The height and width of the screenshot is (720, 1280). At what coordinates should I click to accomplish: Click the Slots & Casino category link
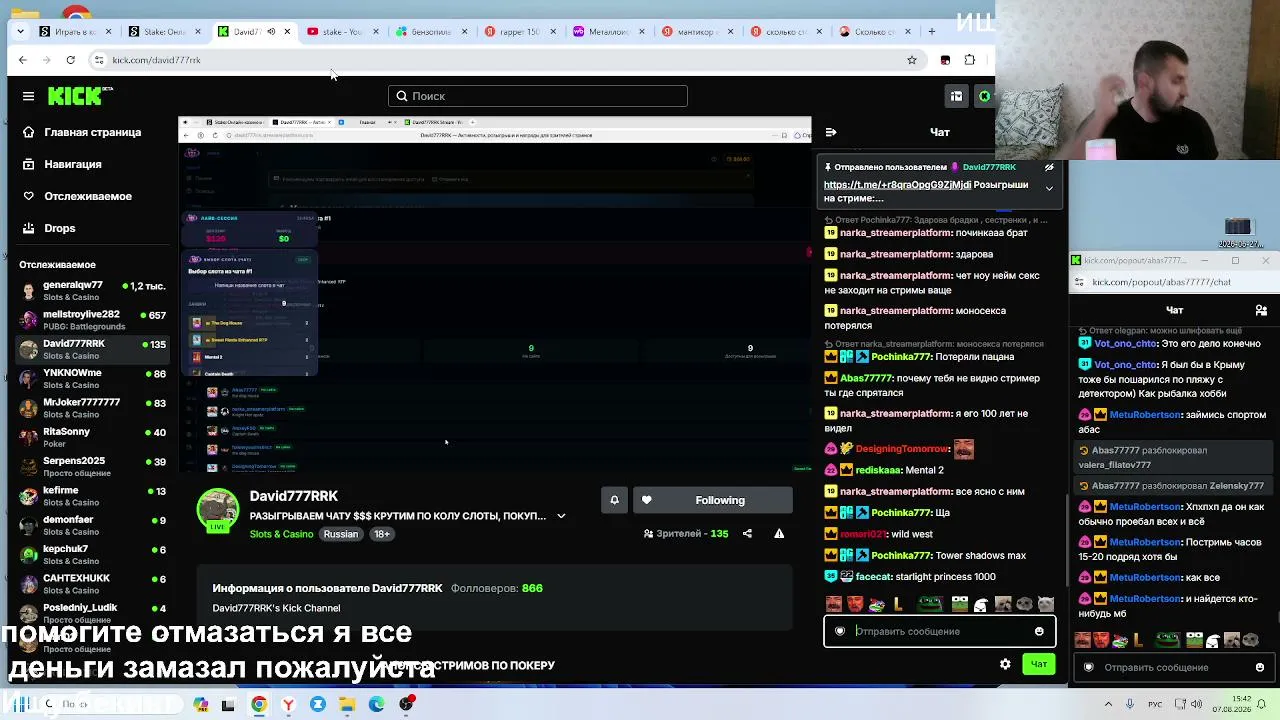click(281, 534)
